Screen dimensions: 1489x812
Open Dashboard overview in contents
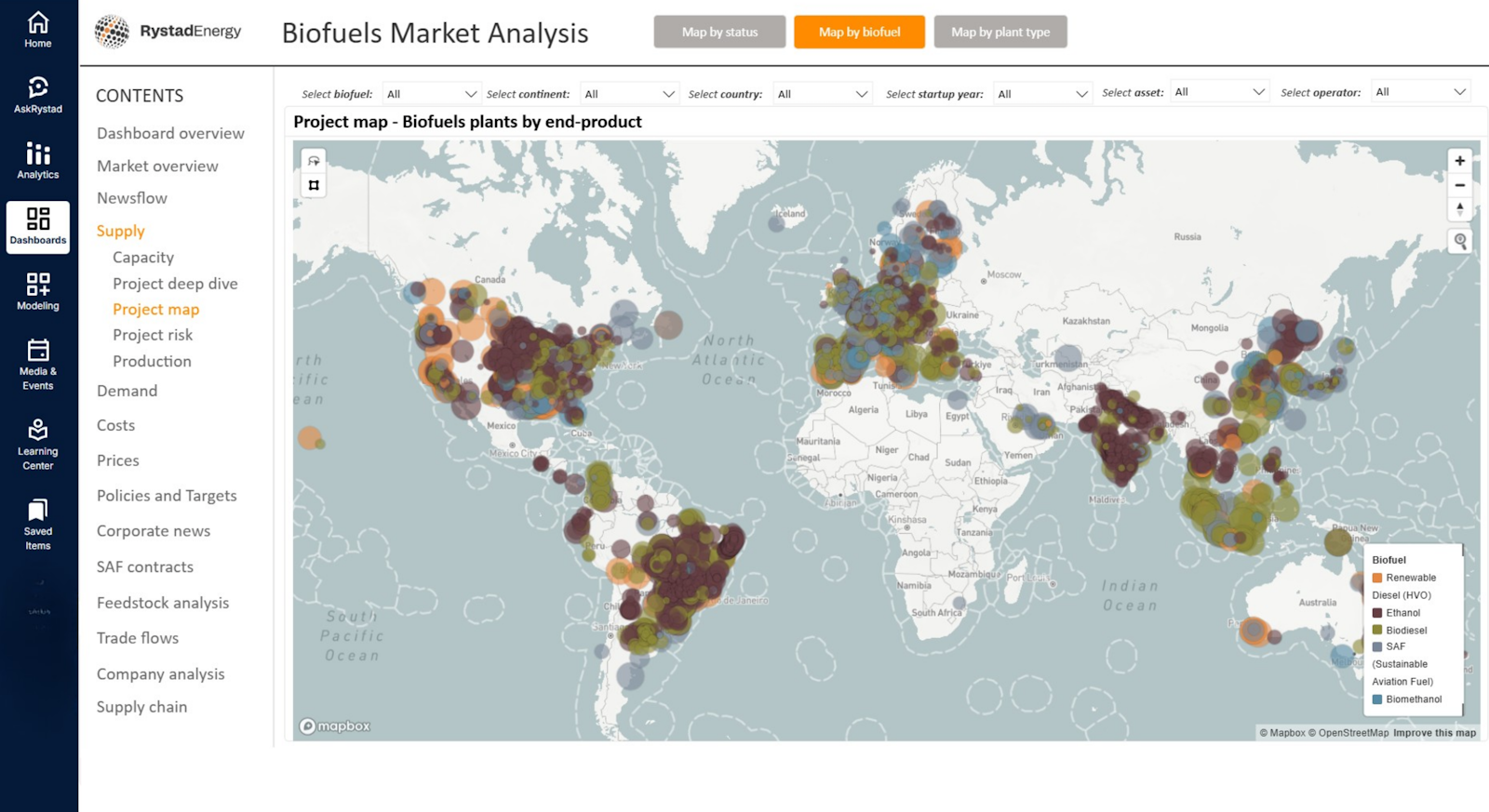(x=170, y=133)
